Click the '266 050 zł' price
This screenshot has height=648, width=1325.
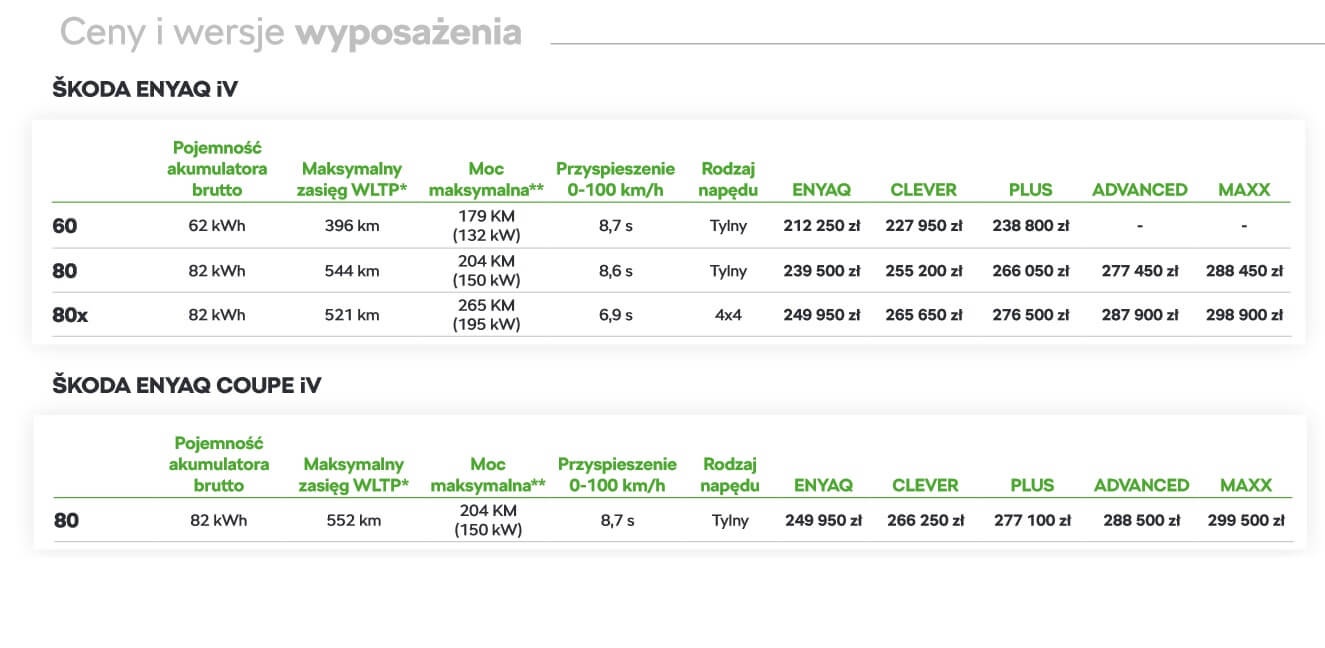pos(1031,270)
